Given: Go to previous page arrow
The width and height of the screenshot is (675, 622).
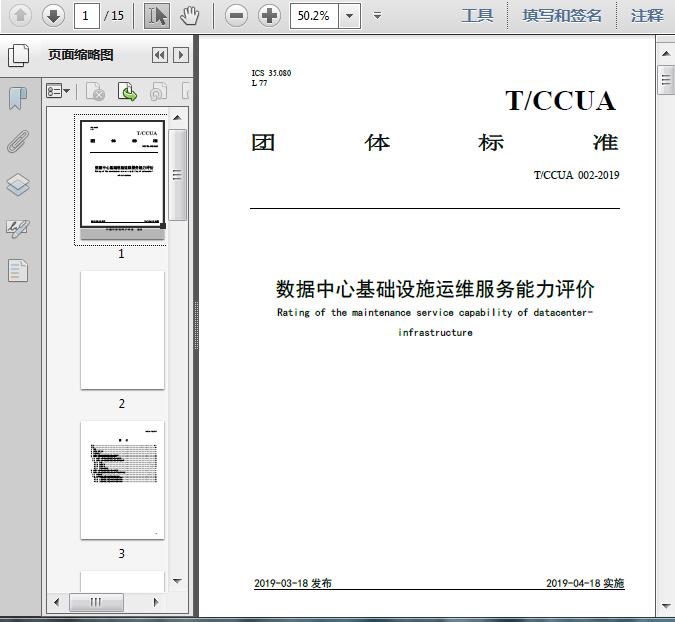Looking at the screenshot, I should click(x=20, y=16).
